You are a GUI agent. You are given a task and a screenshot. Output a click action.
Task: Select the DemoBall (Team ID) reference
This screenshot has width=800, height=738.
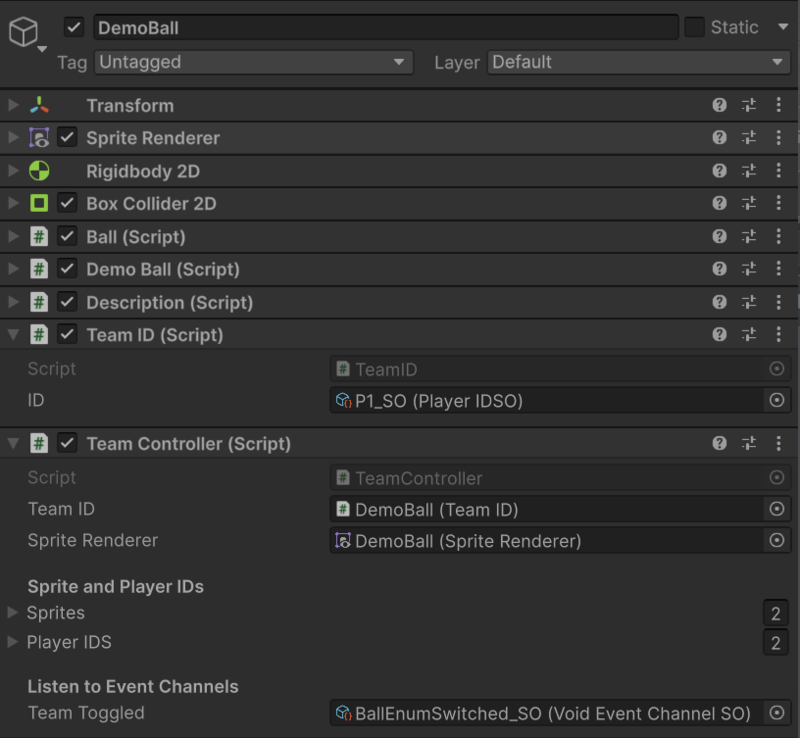pos(547,509)
